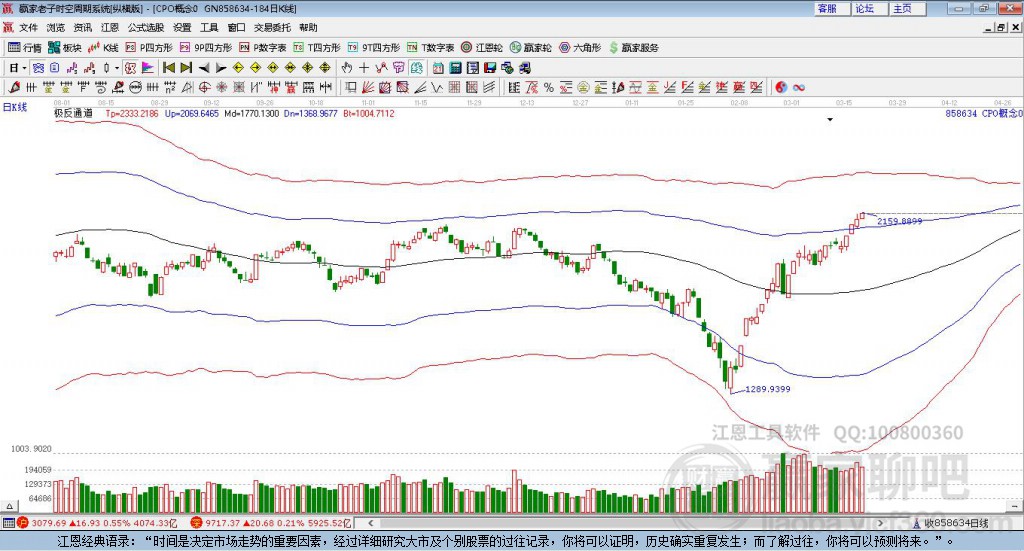
Task: Click the 论坛 button
Action: [869, 8]
